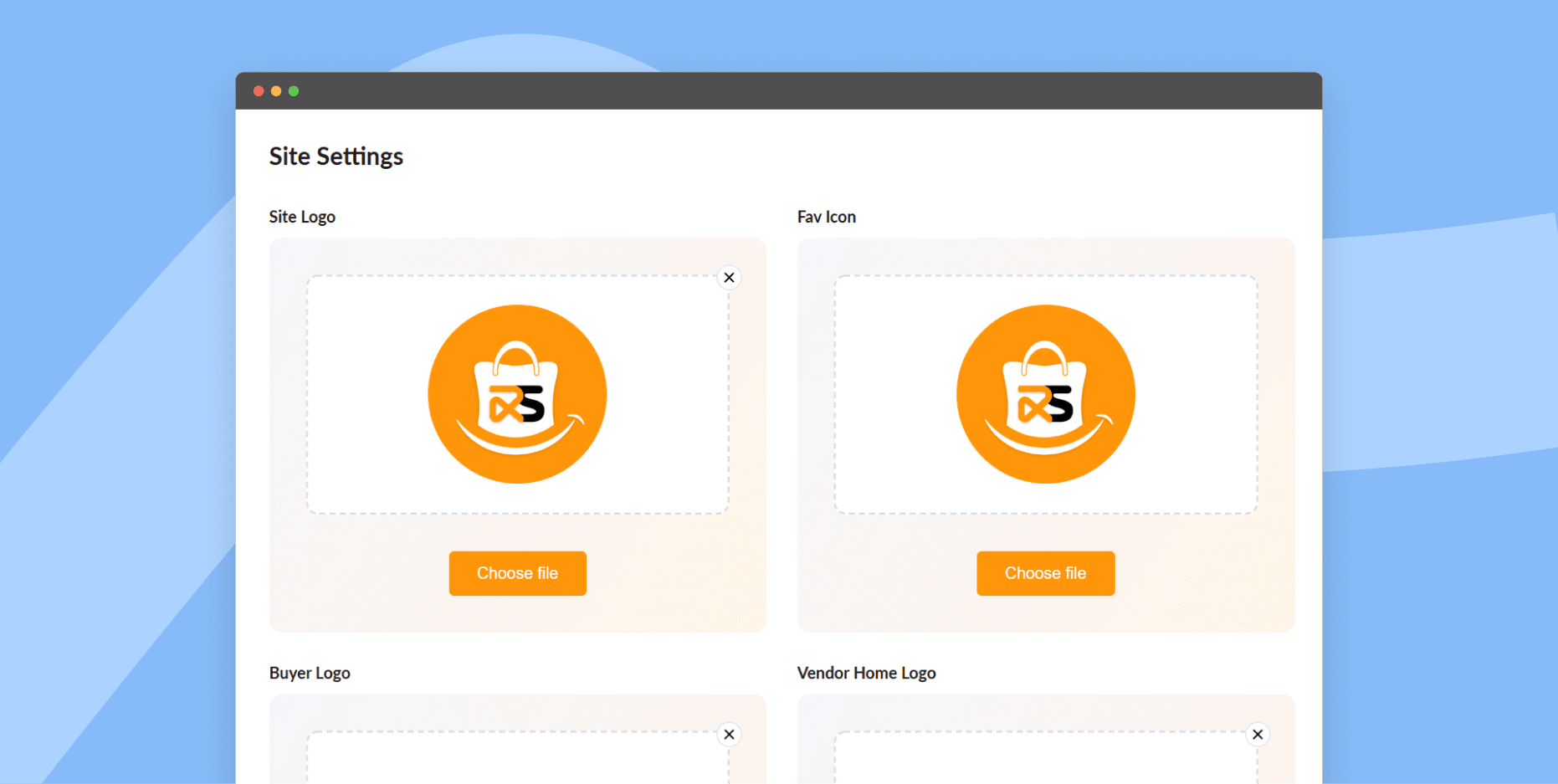Click the Vendor Home Logo label
Image resolution: width=1558 pixels, height=784 pixels.
[x=867, y=674]
